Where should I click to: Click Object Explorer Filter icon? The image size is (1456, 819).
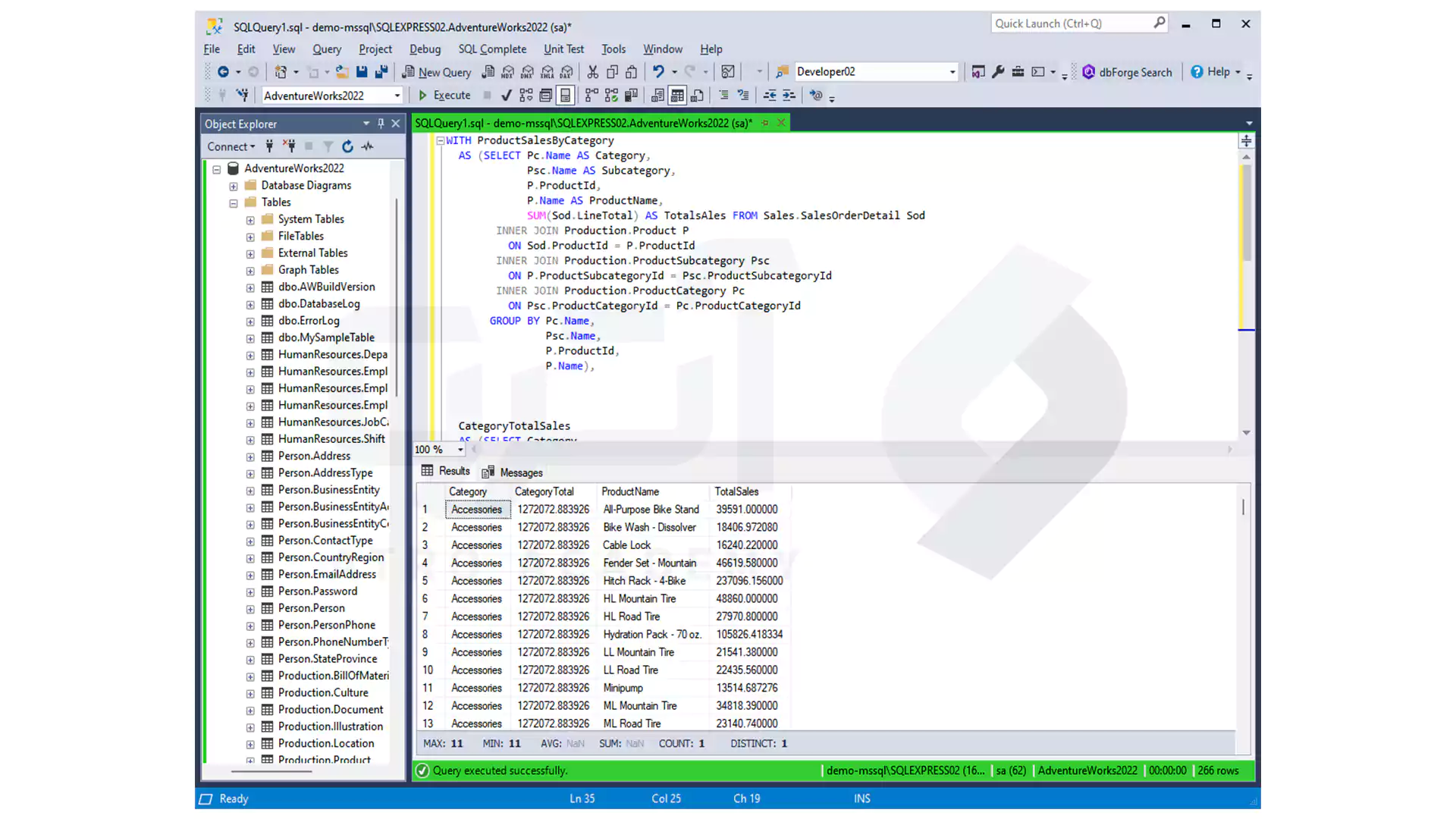(328, 146)
